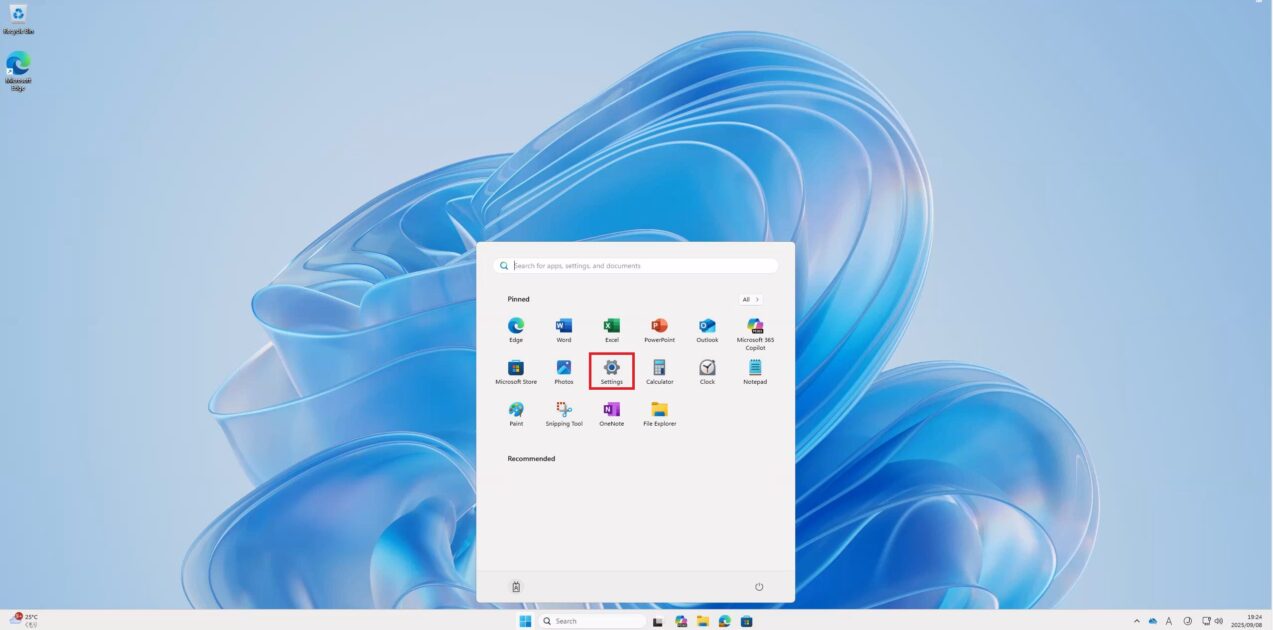Launch the Calculator app
This screenshot has width=1273, height=630.
pyautogui.click(x=659, y=372)
